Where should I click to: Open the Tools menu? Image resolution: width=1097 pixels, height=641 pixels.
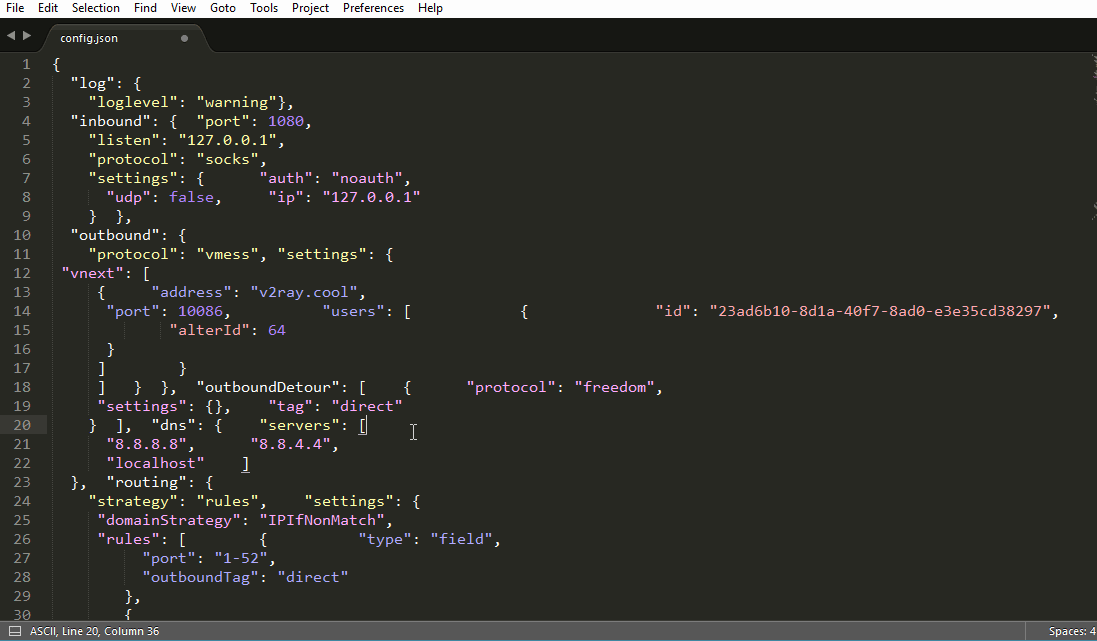(264, 8)
